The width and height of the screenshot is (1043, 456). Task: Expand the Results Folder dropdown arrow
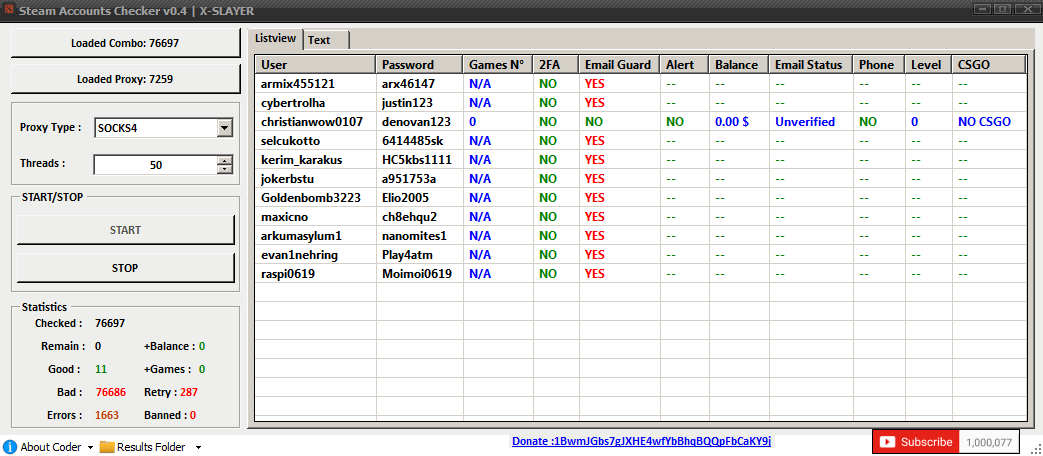coord(198,447)
